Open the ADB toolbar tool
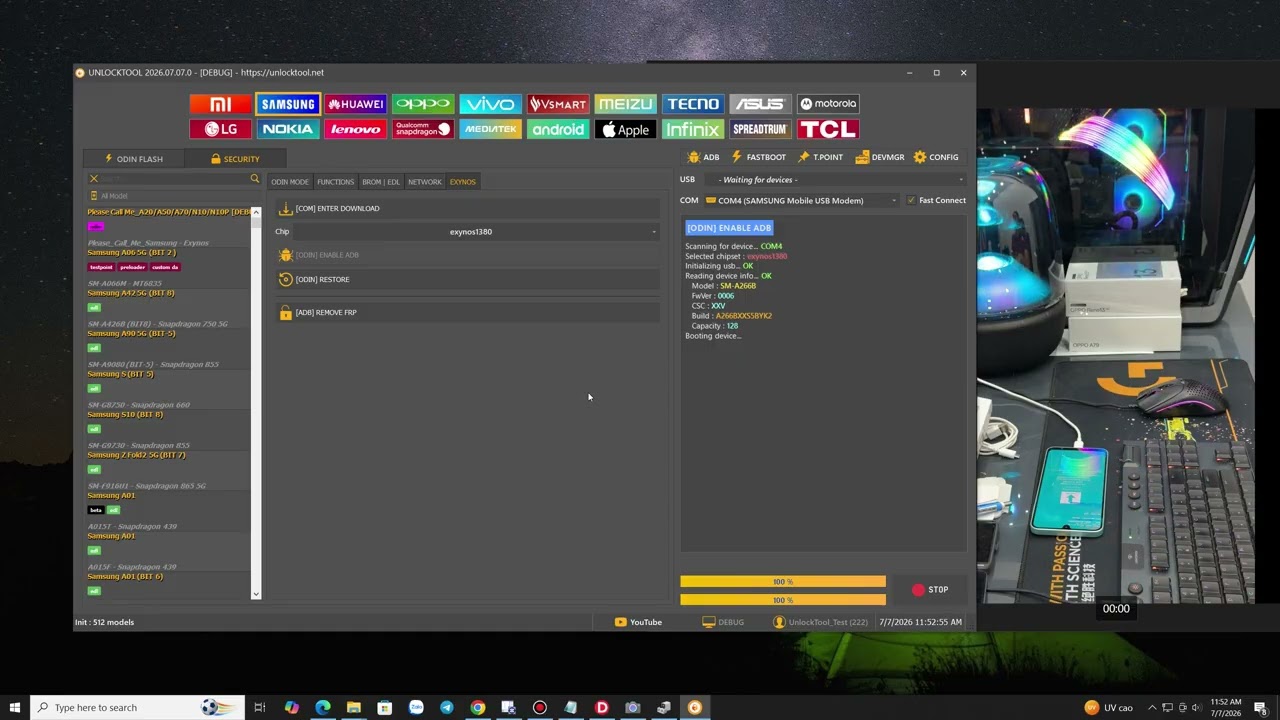The width and height of the screenshot is (1280, 720). pyautogui.click(x=703, y=157)
